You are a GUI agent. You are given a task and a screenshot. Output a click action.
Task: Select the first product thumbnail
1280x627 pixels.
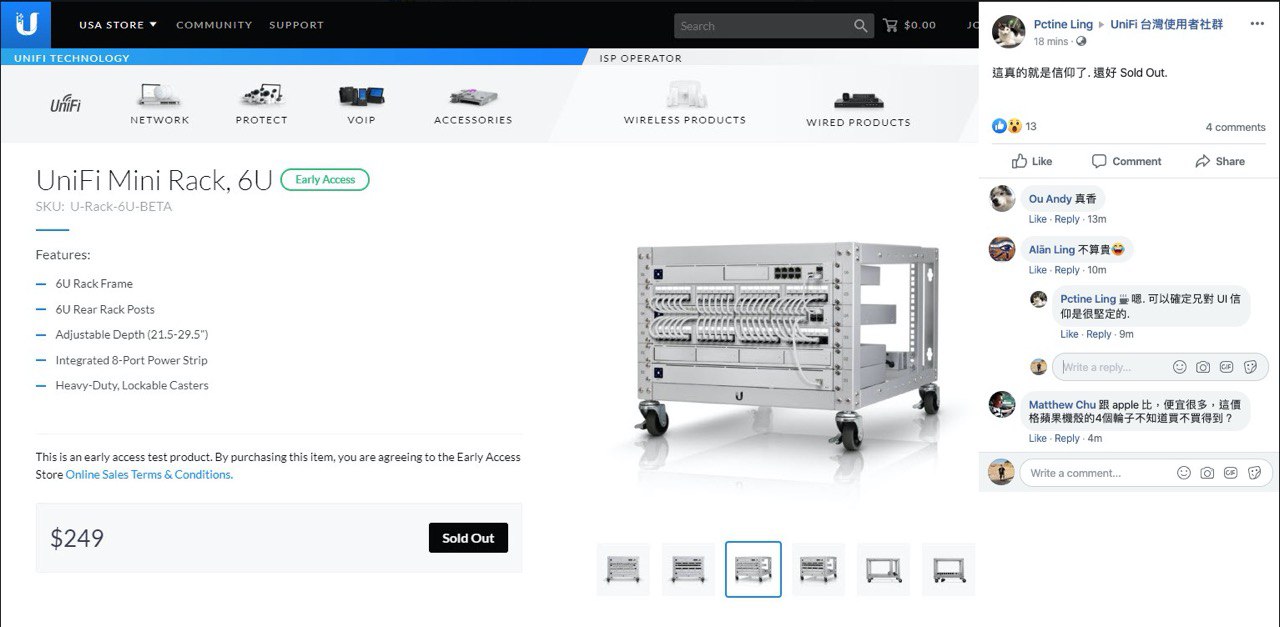point(623,569)
